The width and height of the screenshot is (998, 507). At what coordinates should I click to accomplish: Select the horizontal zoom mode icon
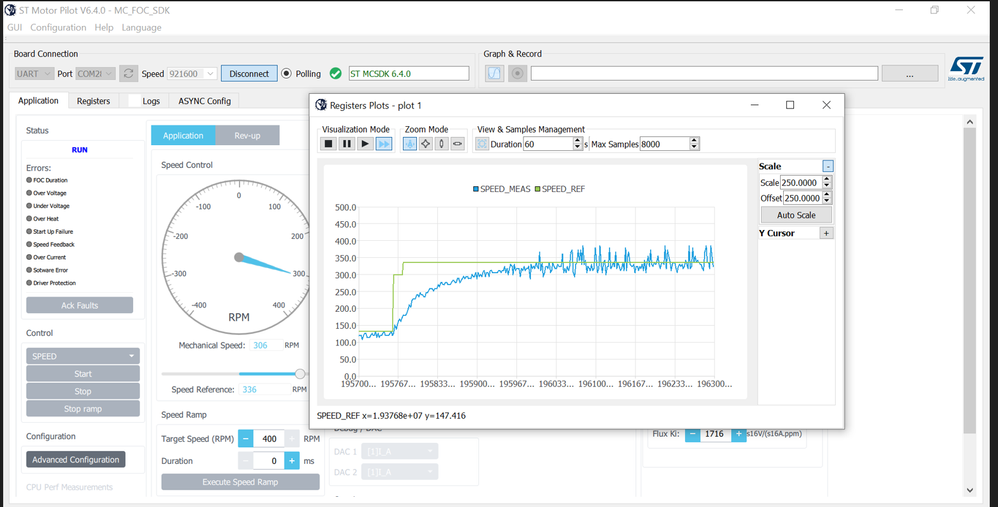[x=458, y=144]
